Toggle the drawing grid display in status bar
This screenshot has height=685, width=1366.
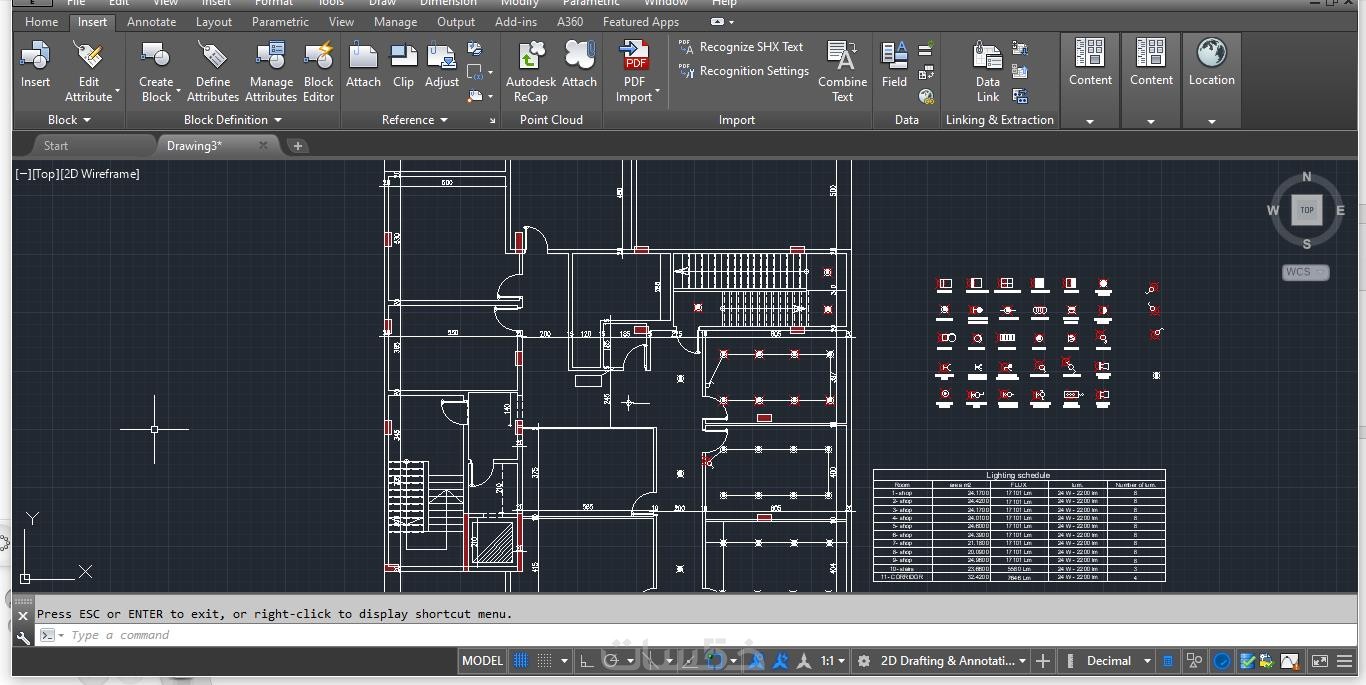coord(521,661)
